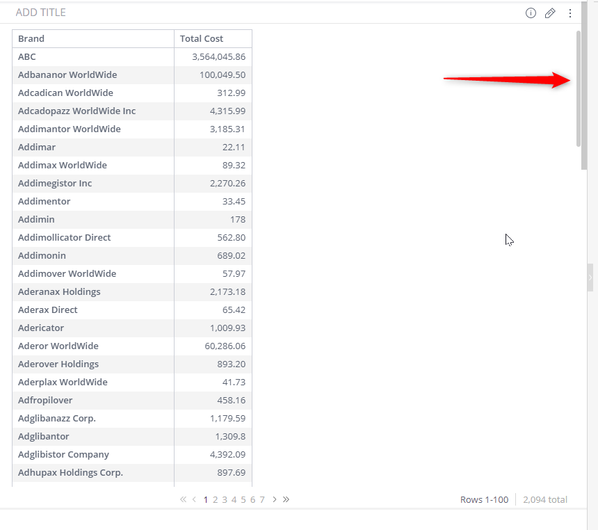
Task: Jump to first page with double-left arrows
Action: tap(183, 499)
